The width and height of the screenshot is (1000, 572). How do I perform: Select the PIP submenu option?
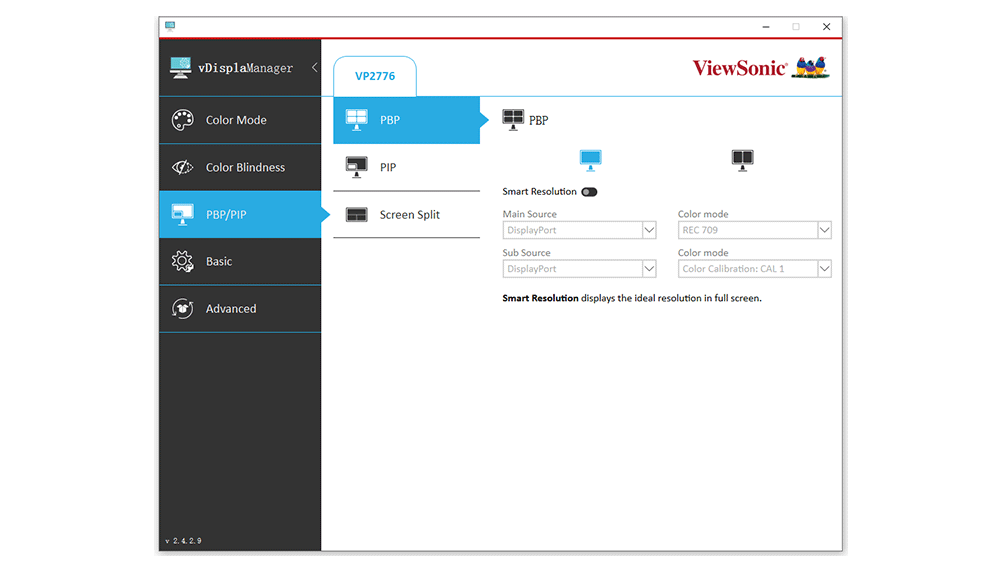pos(406,167)
